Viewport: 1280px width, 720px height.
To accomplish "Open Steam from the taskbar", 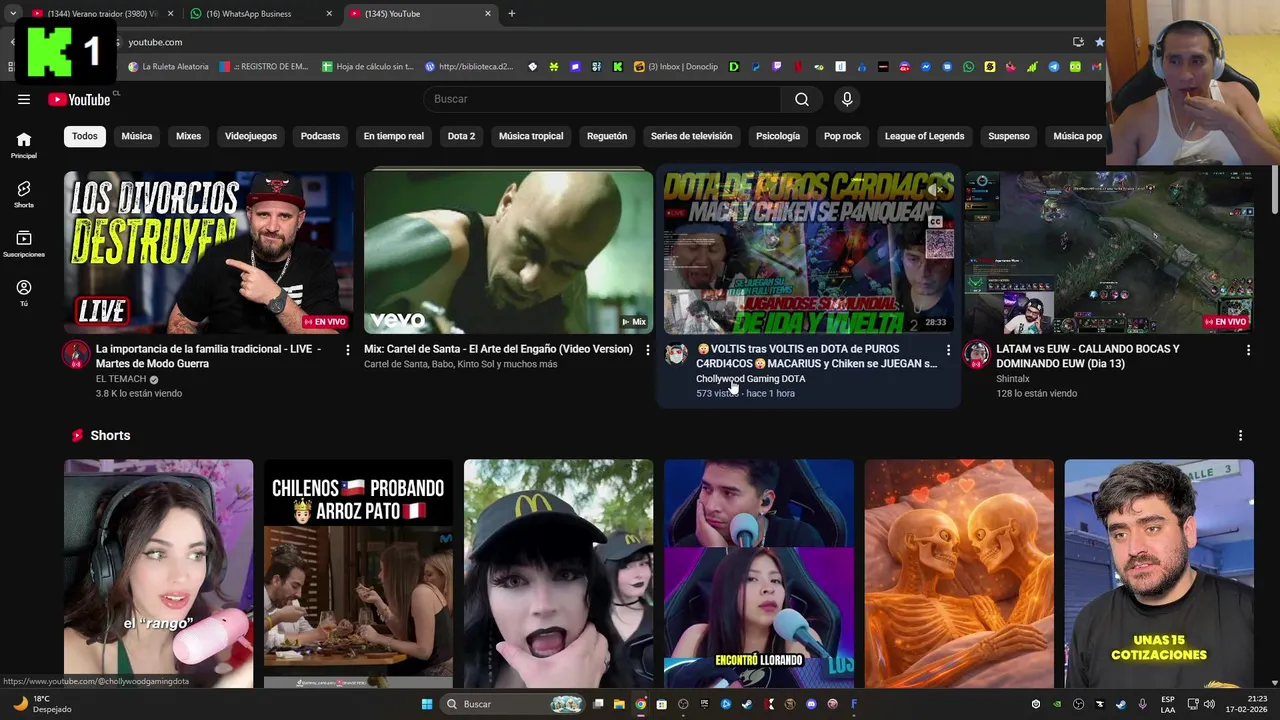I will tap(747, 704).
